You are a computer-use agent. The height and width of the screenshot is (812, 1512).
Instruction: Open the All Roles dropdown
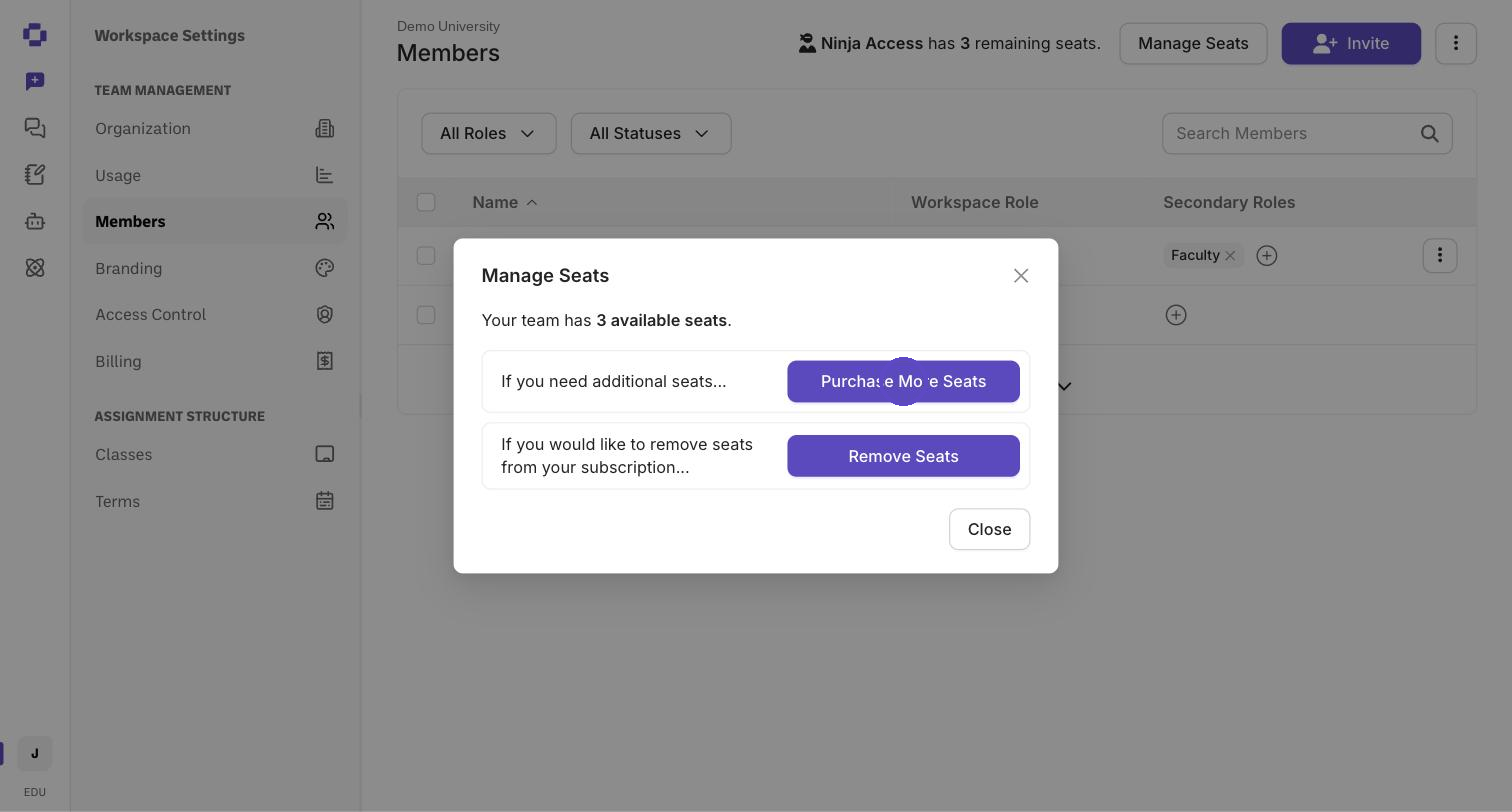[489, 134]
